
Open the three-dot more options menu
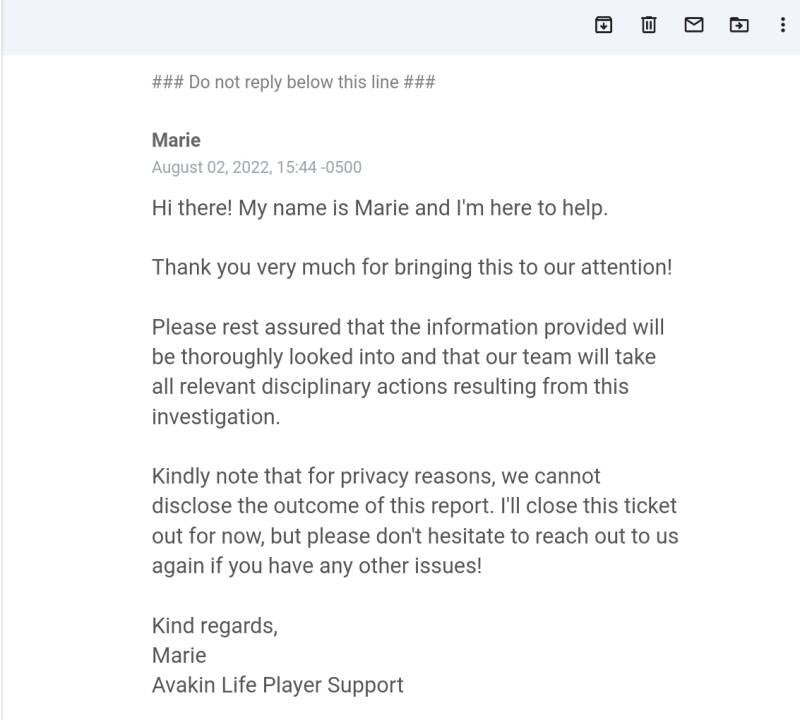click(782, 25)
